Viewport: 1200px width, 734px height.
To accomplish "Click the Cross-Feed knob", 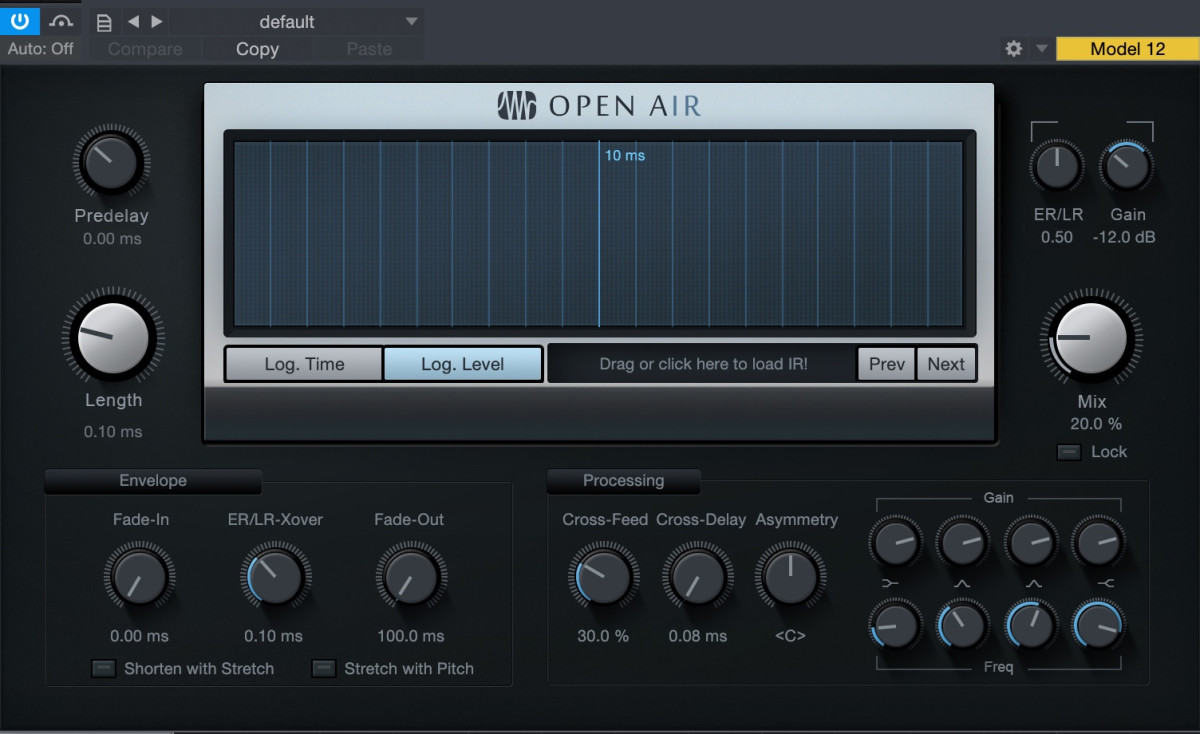I will click(603, 577).
